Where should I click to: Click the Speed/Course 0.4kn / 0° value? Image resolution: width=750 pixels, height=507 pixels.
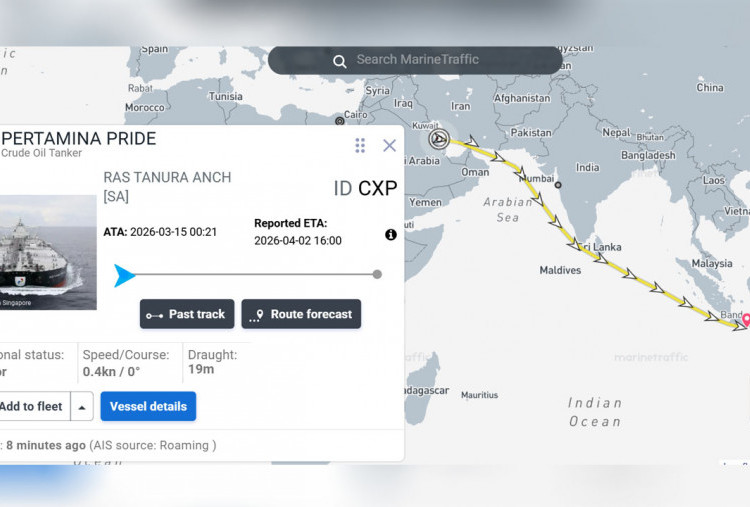click(x=111, y=372)
